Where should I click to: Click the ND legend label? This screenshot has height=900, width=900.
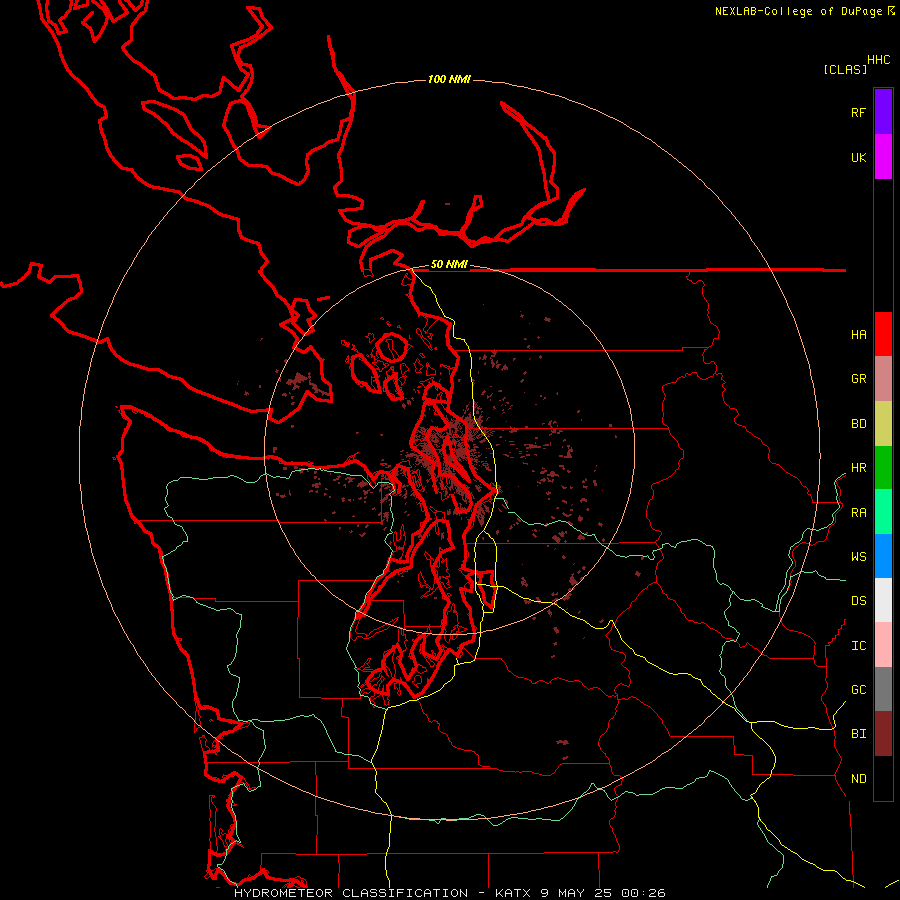pyautogui.click(x=858, y=779)
